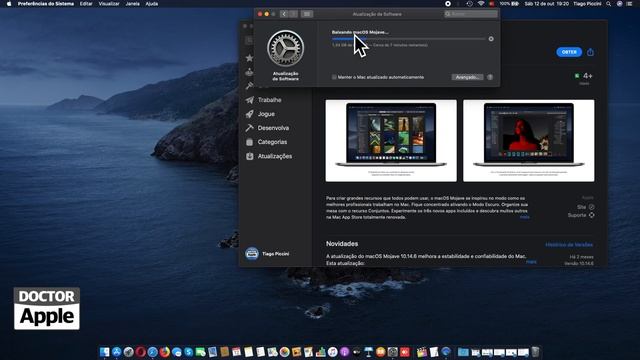Click the battery status indicator
Image resolution: width=640 pixels, height=360 pixels.
coord(509,4)
